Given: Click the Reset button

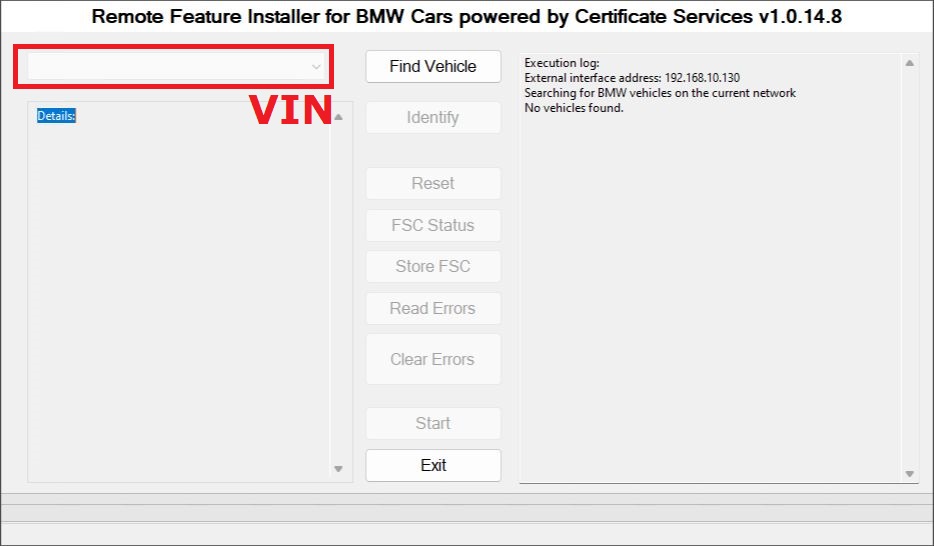Looking at the screenshot, I should tap(433, 183).
